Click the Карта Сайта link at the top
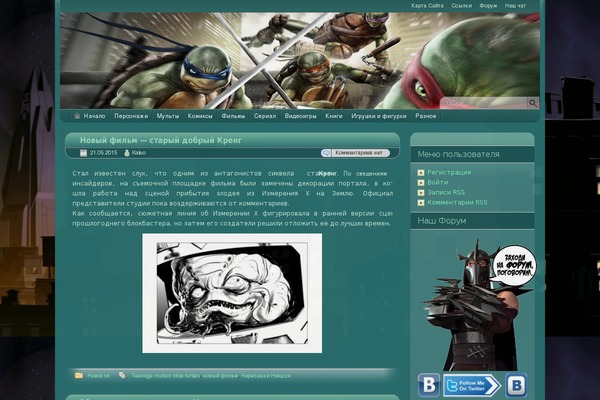The image size is (600, 400). (x=427, y=6)
